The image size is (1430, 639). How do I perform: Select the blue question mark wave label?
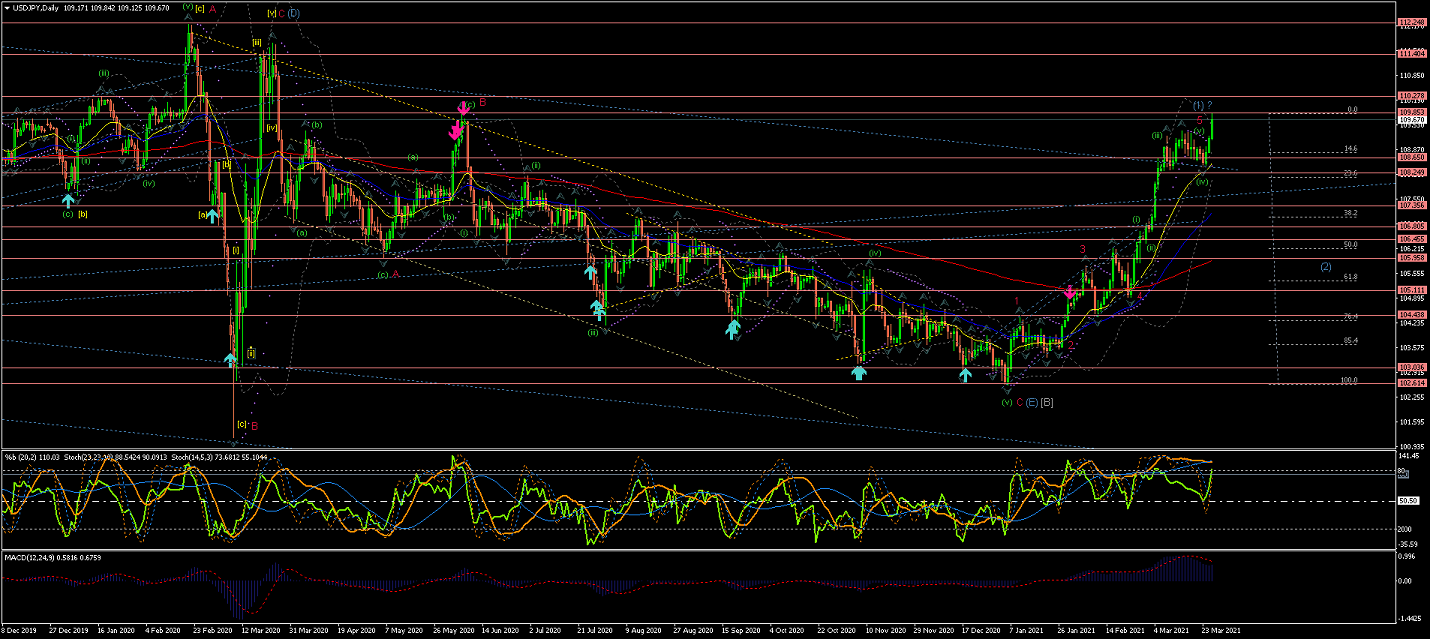1209,105
